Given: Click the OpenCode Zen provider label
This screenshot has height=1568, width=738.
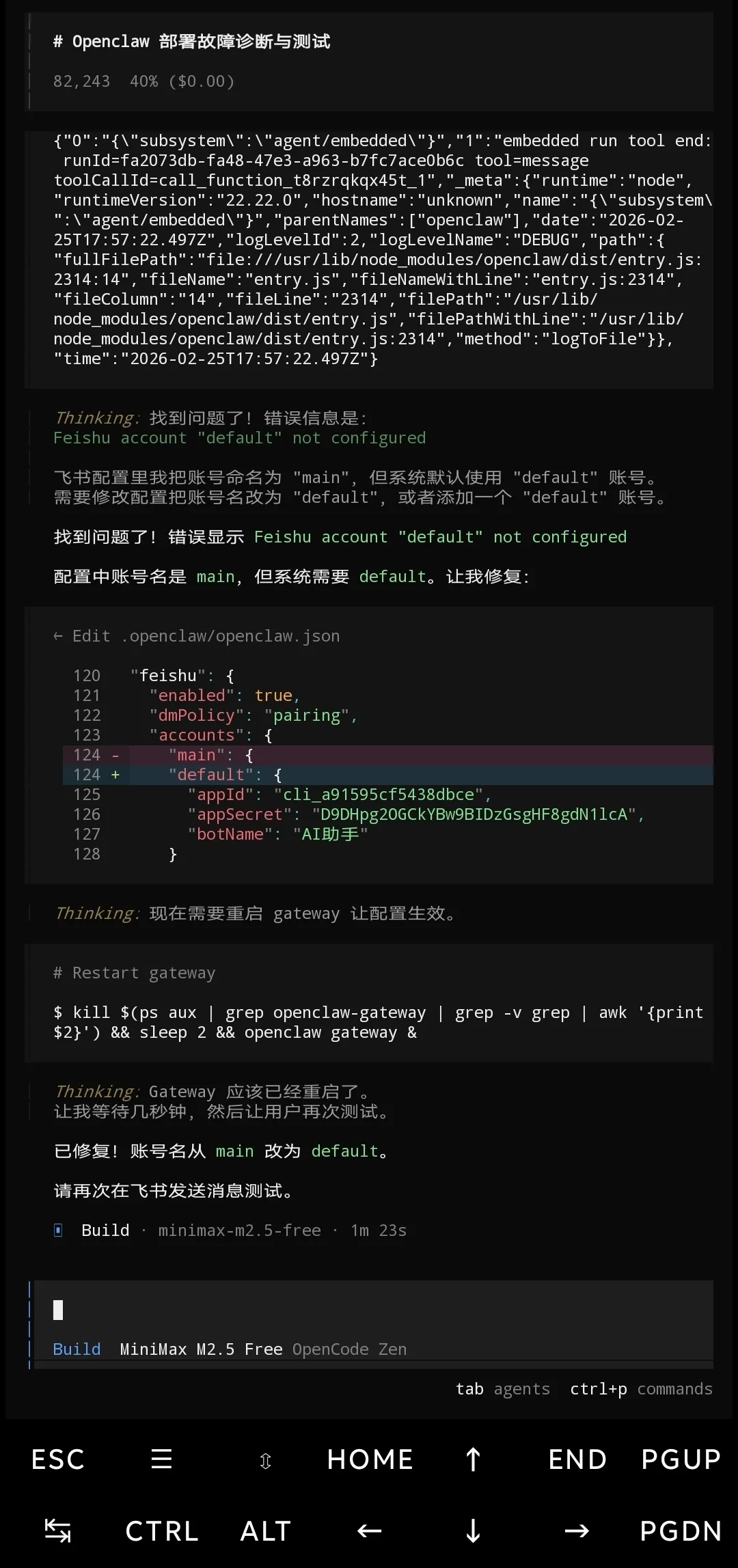Looking at the screenshot, I should coord(349,1349).
